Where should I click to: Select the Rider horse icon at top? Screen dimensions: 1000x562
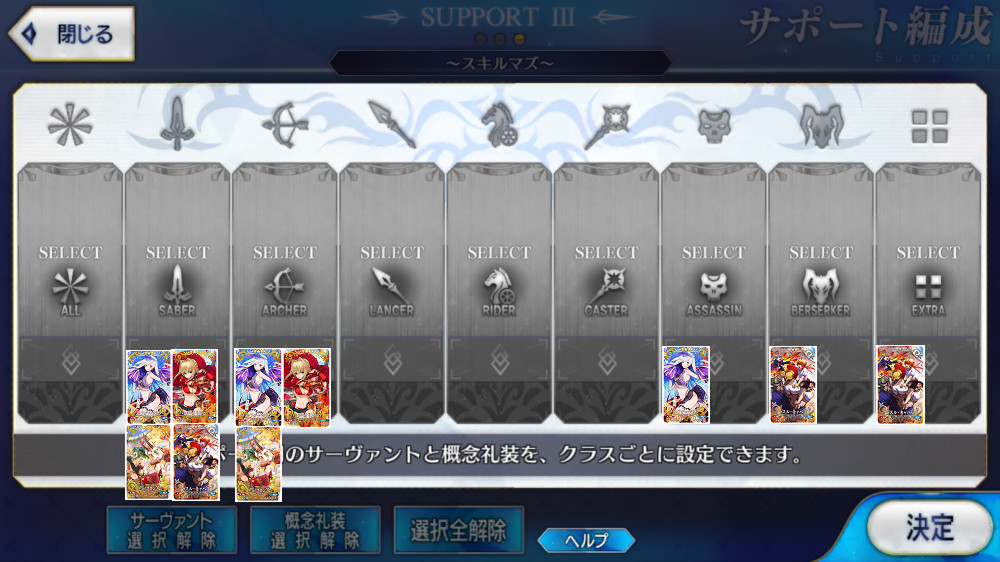(x=499, y=125)
